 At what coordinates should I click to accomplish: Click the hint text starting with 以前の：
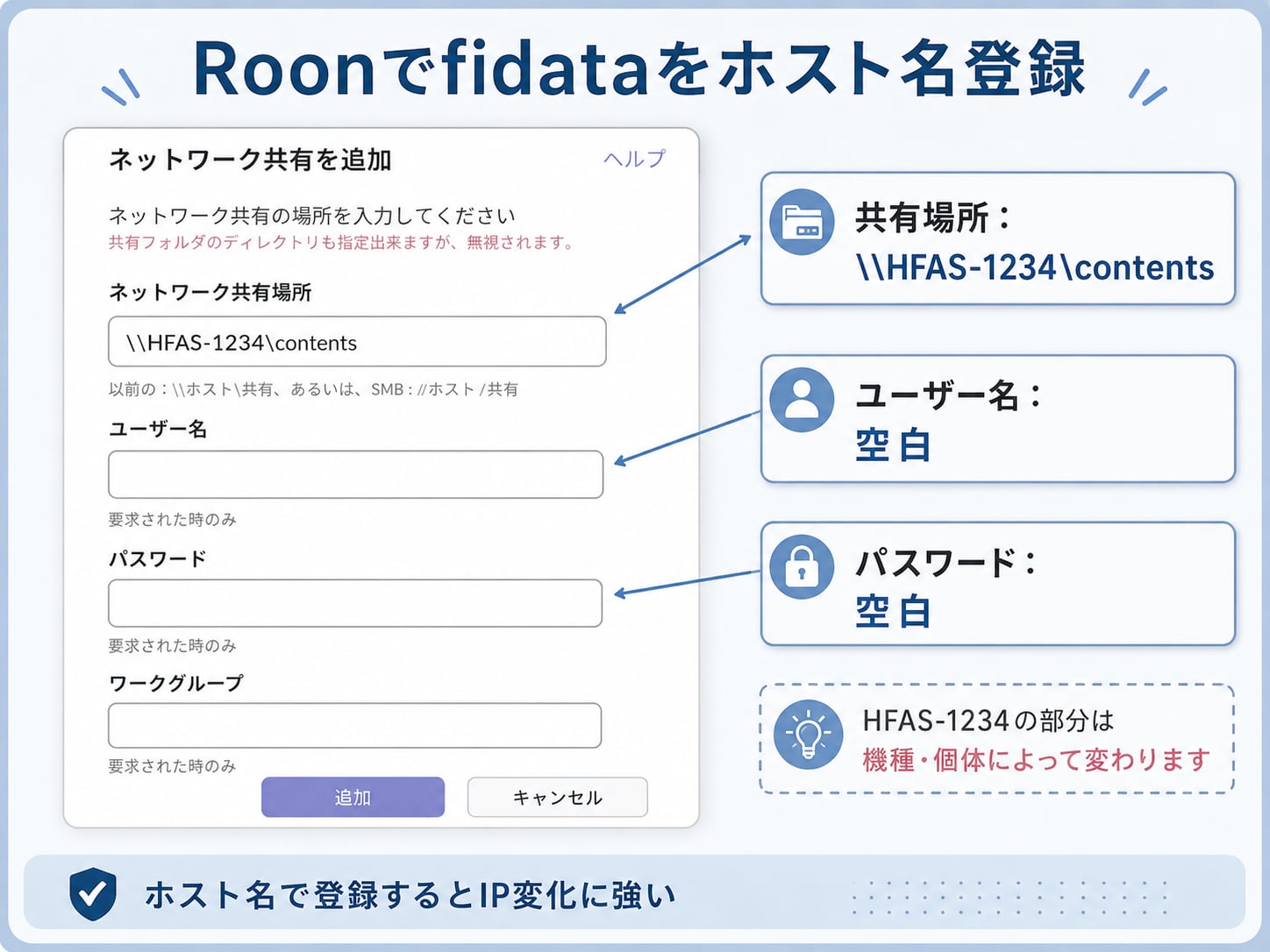click(313, 389)
